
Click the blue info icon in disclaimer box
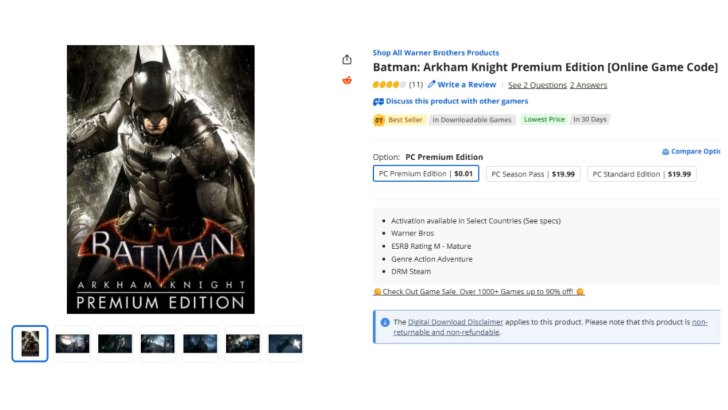385,322
